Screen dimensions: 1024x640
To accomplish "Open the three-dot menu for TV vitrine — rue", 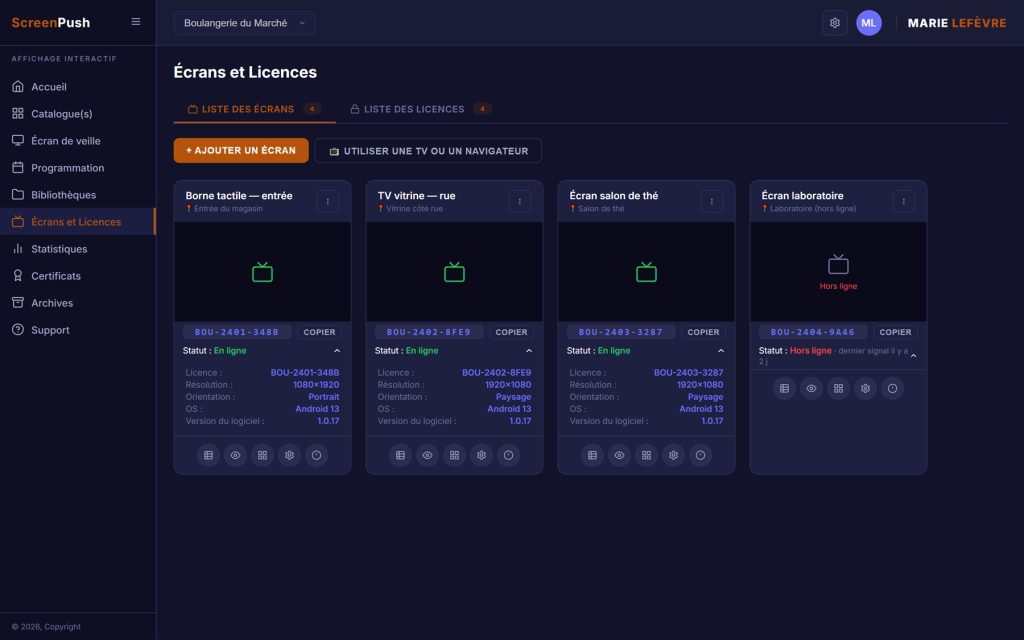I will click(520, 201).
